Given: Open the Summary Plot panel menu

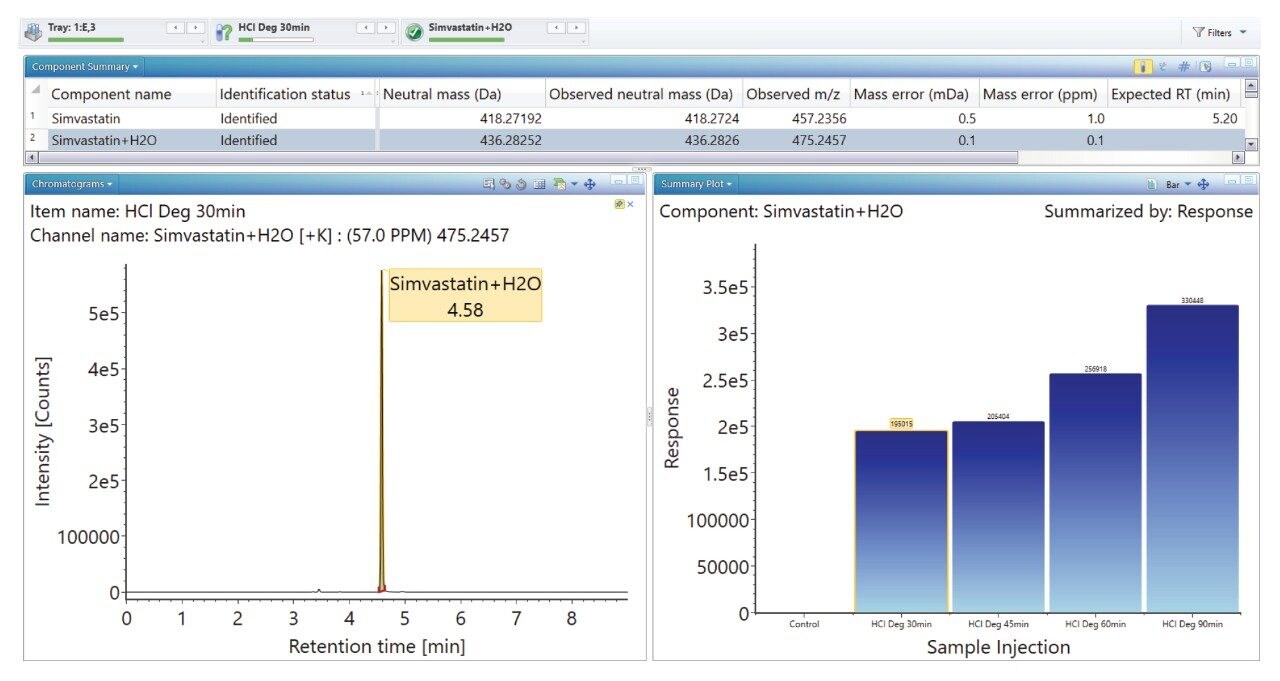Looking at the screenshot, I should click(x=696, y=184).
